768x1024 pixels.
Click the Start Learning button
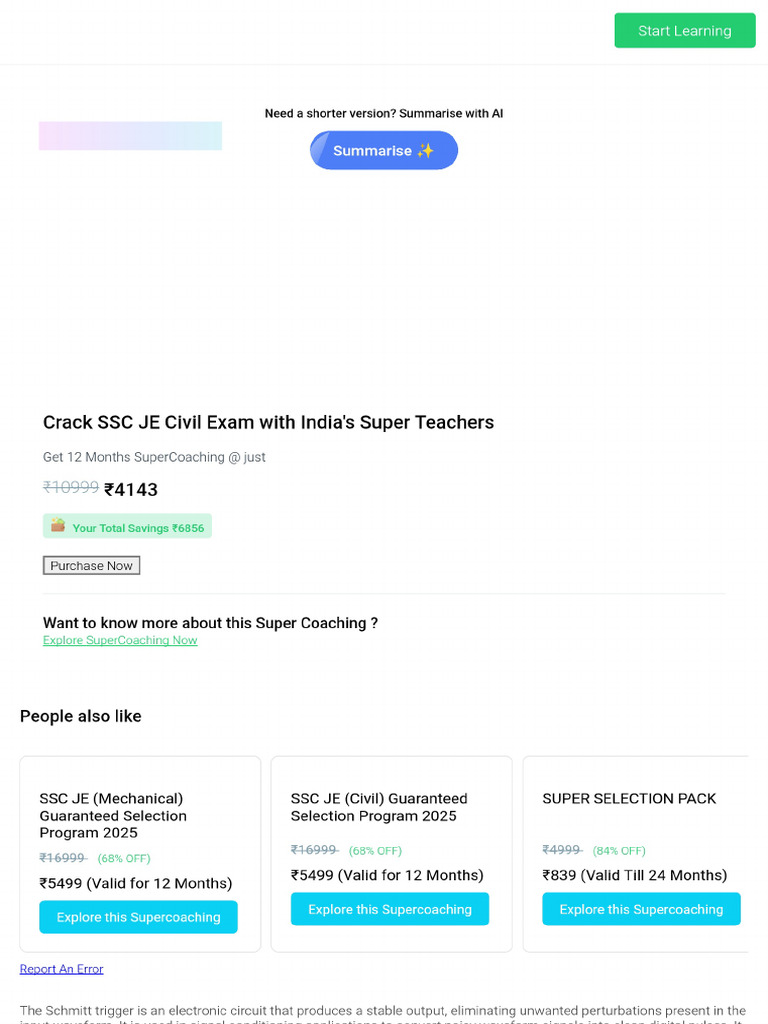coord(684,31)
